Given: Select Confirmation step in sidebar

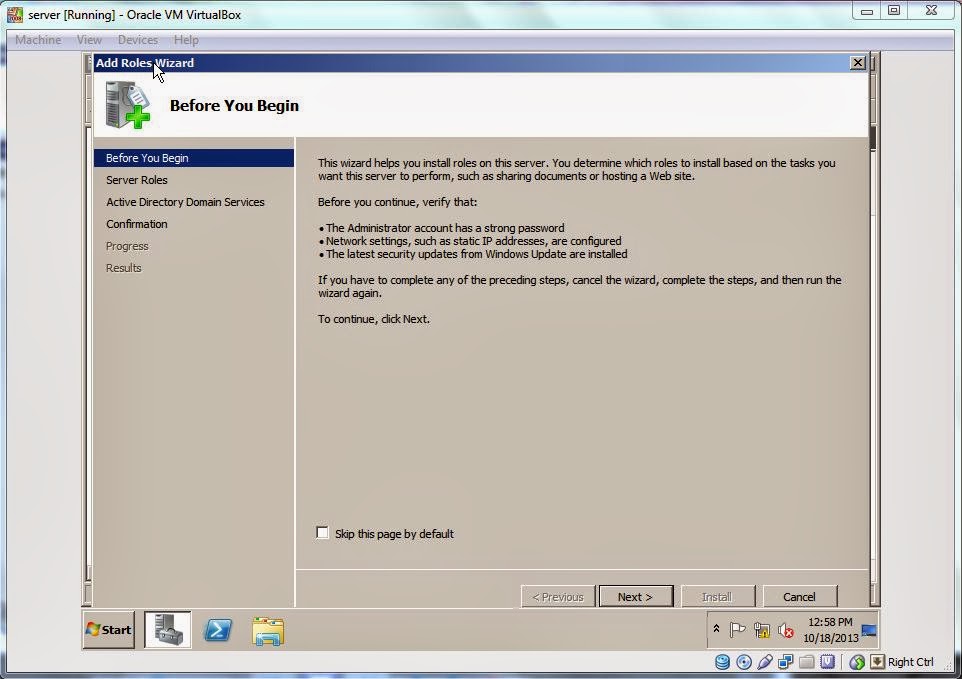Looking at the screenshot, I should pos(136,224).
